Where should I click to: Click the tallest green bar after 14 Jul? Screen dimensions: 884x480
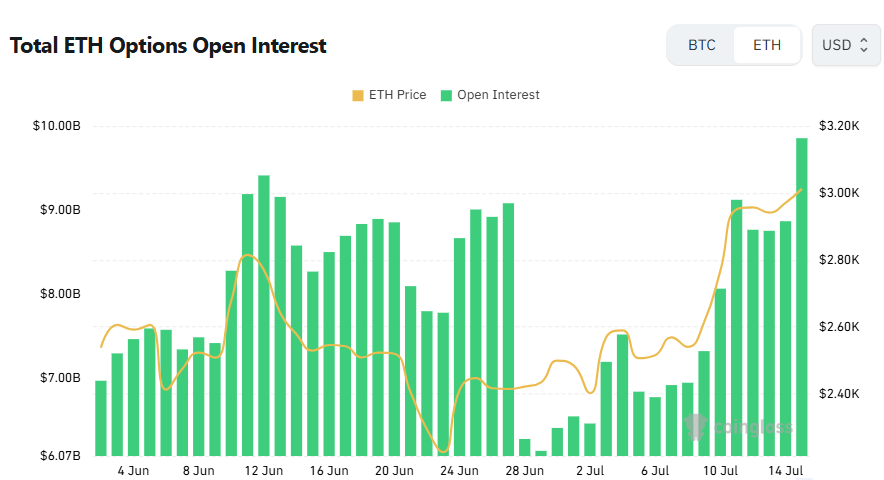(801, 297)
